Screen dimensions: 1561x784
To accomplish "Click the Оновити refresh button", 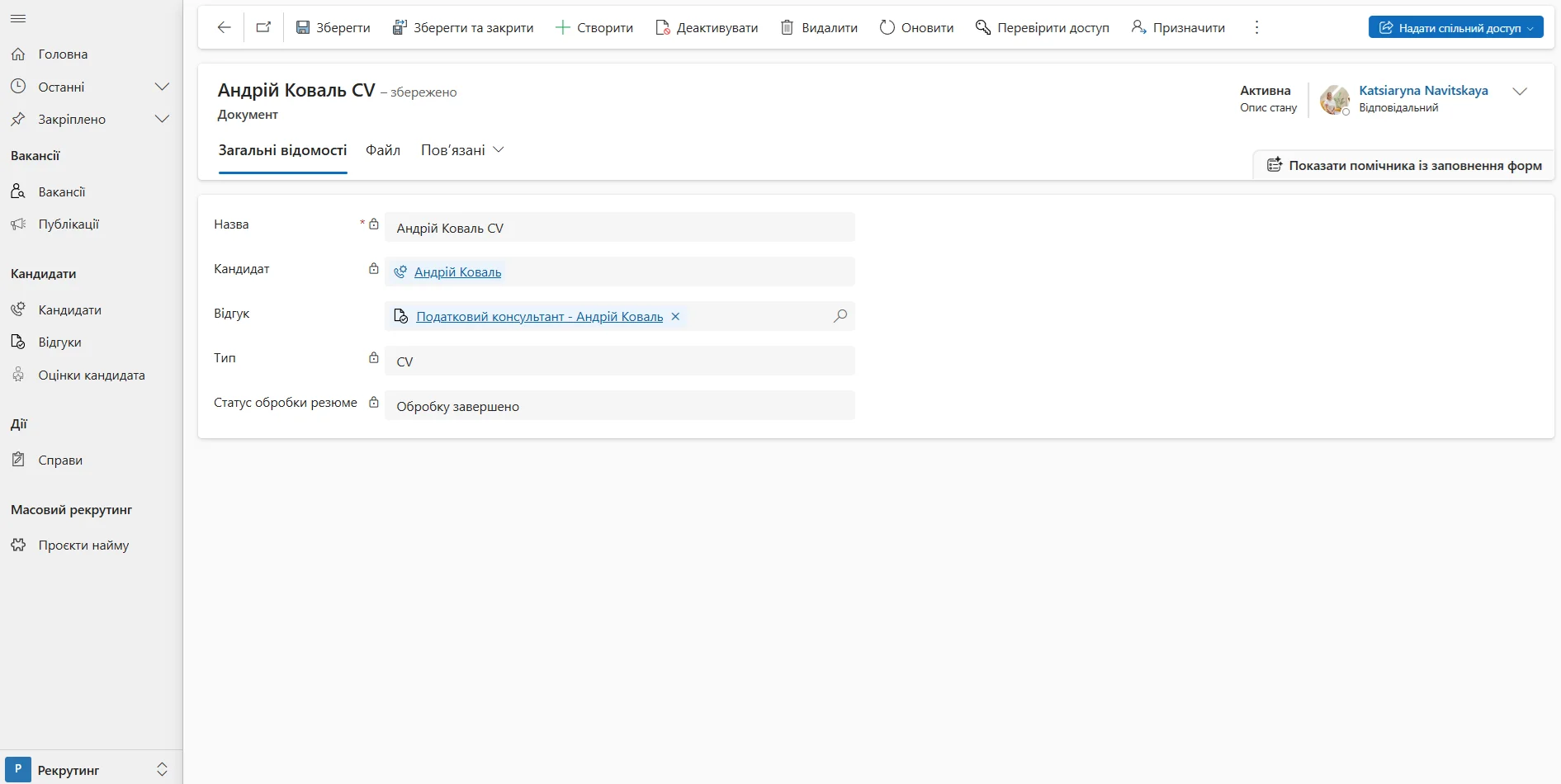I will tap(916, 27).
